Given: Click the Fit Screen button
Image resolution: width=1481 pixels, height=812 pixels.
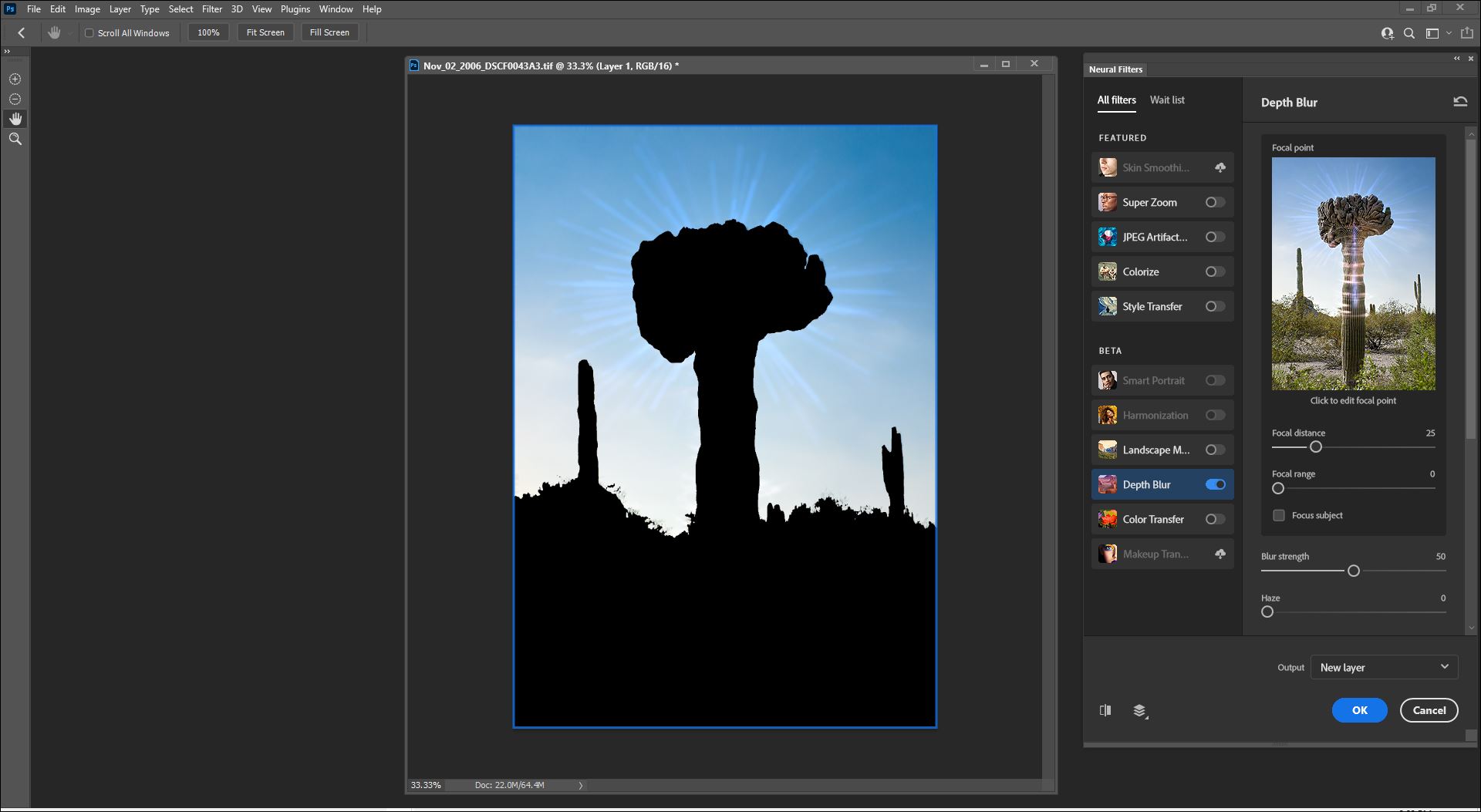Looking at the screenshot, I should click(265, 32).
